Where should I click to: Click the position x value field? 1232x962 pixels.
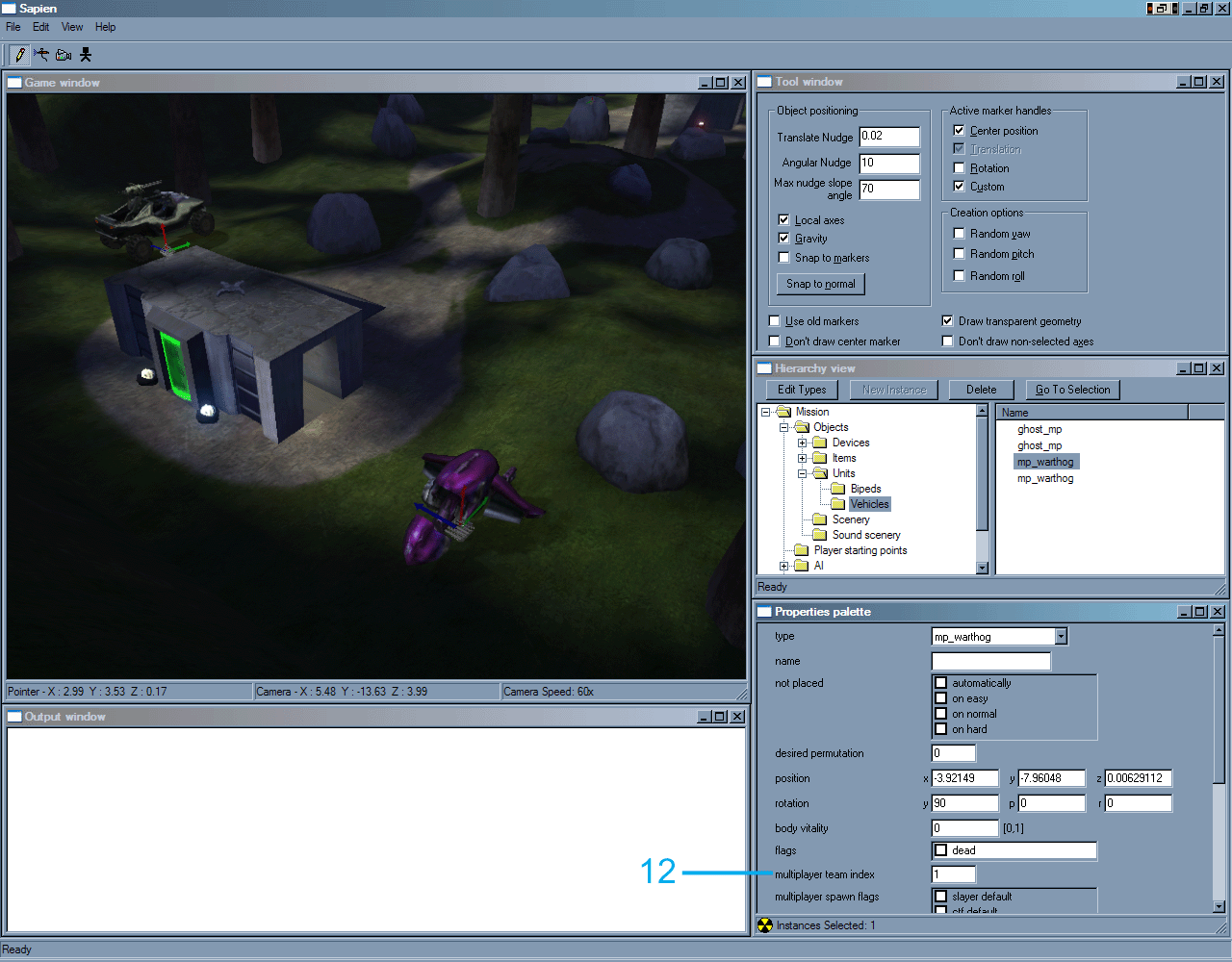(x=965, y=778)
